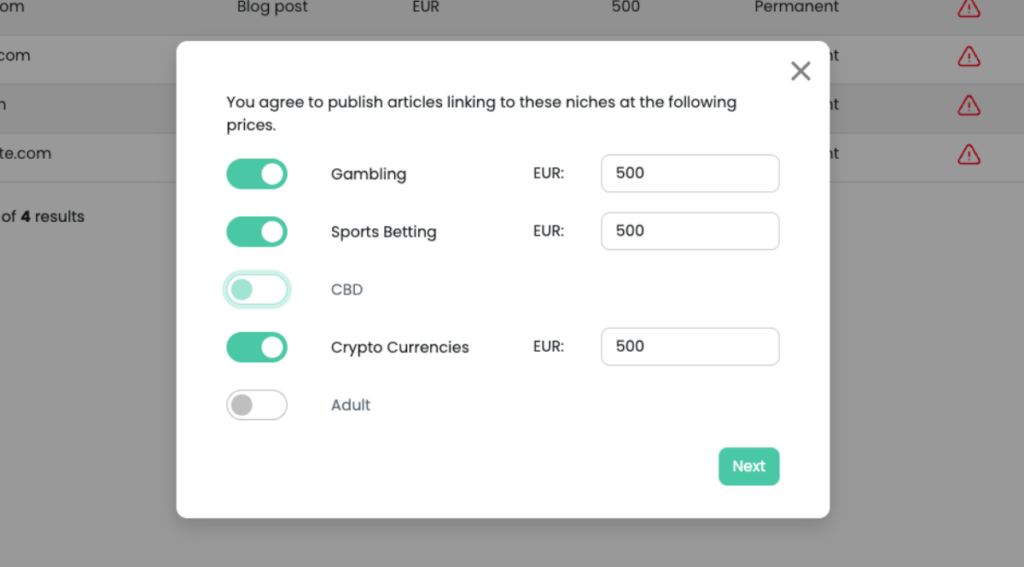Enable the CBD niche toggle
Viewport: 1024px width, 567px height.
[x=257, y=289]
